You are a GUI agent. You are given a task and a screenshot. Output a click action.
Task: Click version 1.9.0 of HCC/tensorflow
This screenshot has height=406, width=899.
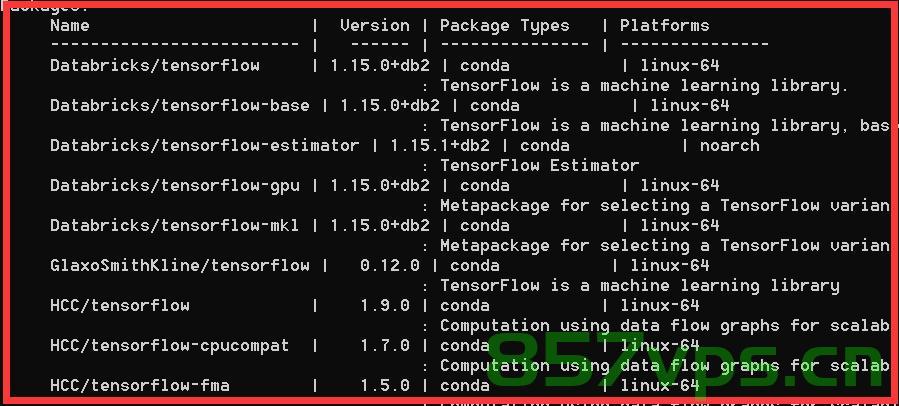[x=385, y=306]
